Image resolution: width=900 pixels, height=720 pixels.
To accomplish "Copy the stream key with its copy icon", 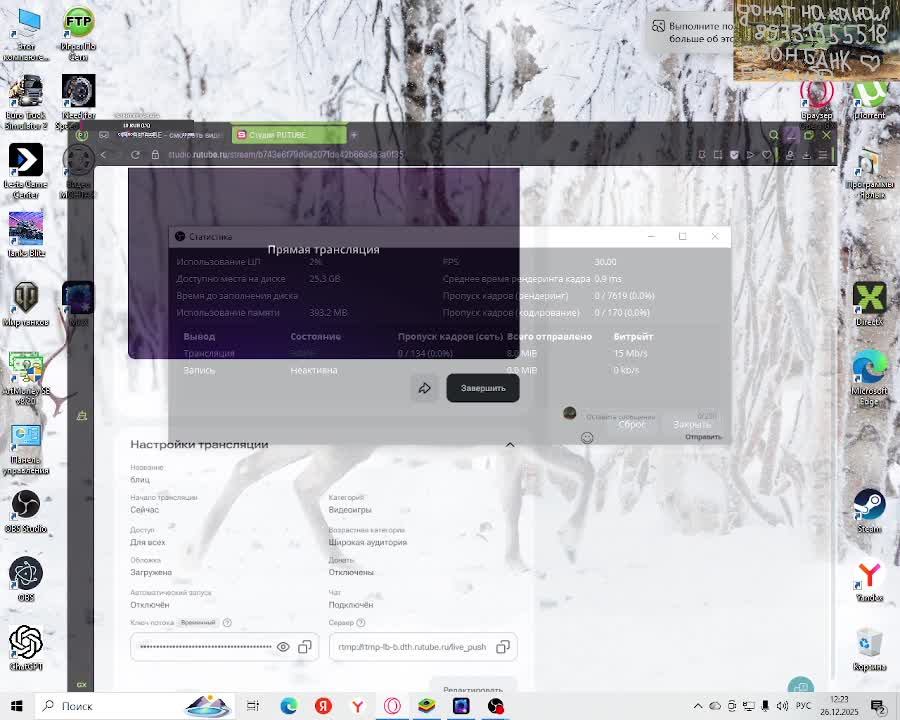I will [x=305, y=647].
